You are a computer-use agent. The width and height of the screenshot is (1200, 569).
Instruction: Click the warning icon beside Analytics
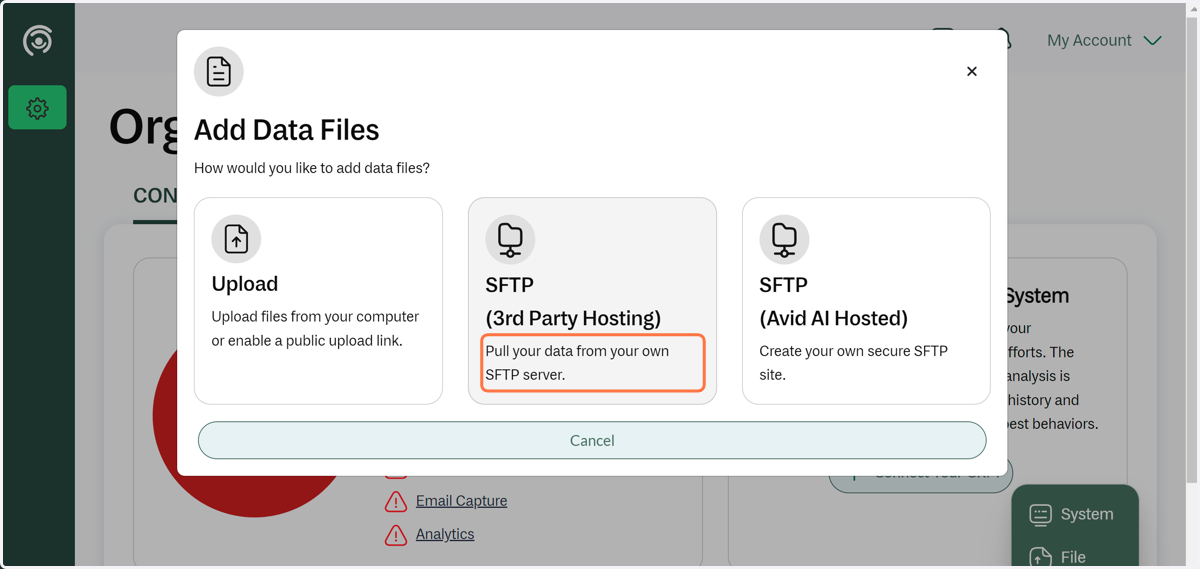[x=396, y=536]
